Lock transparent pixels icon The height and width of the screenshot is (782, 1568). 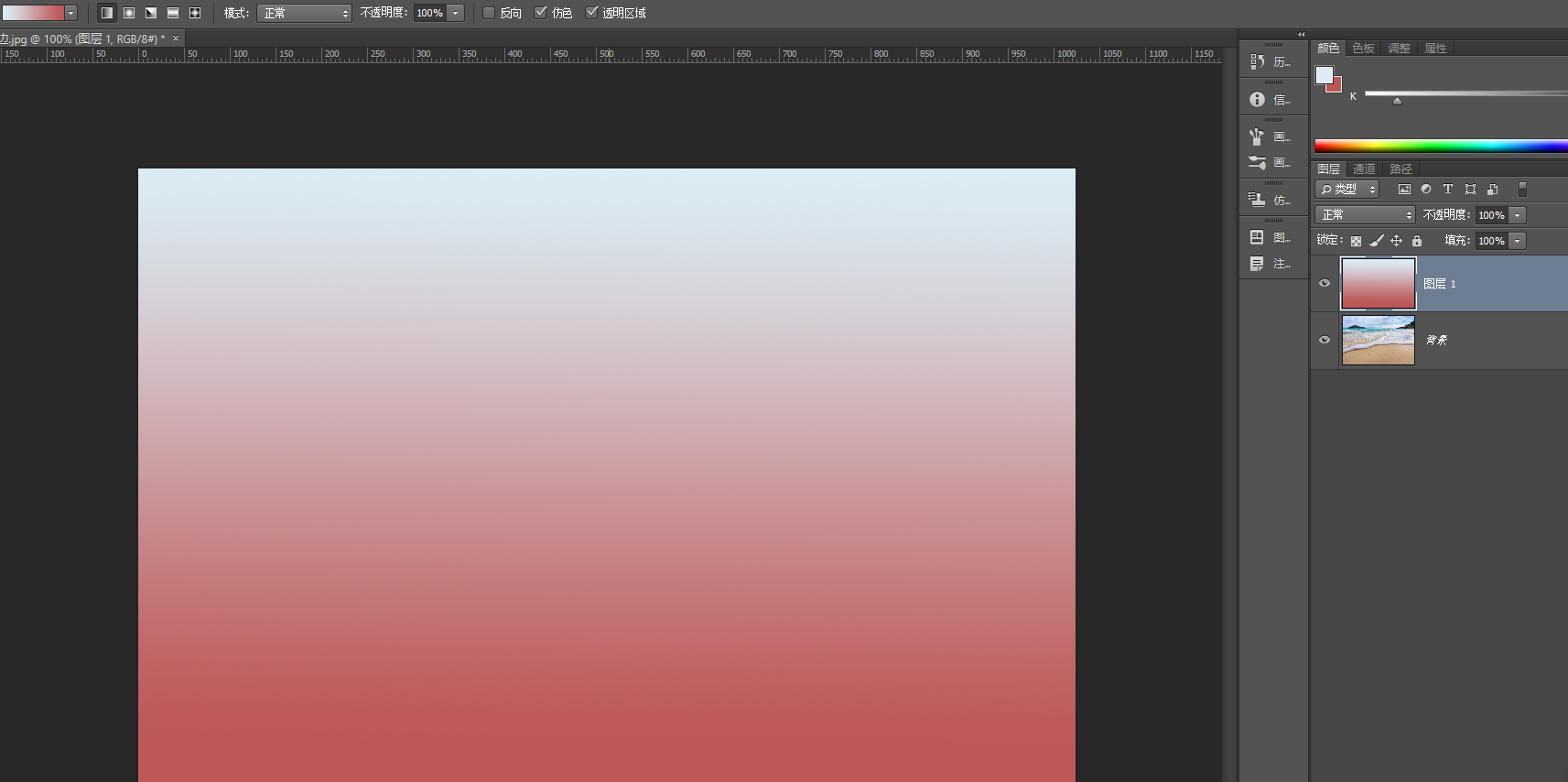(x=1356, y=241)
